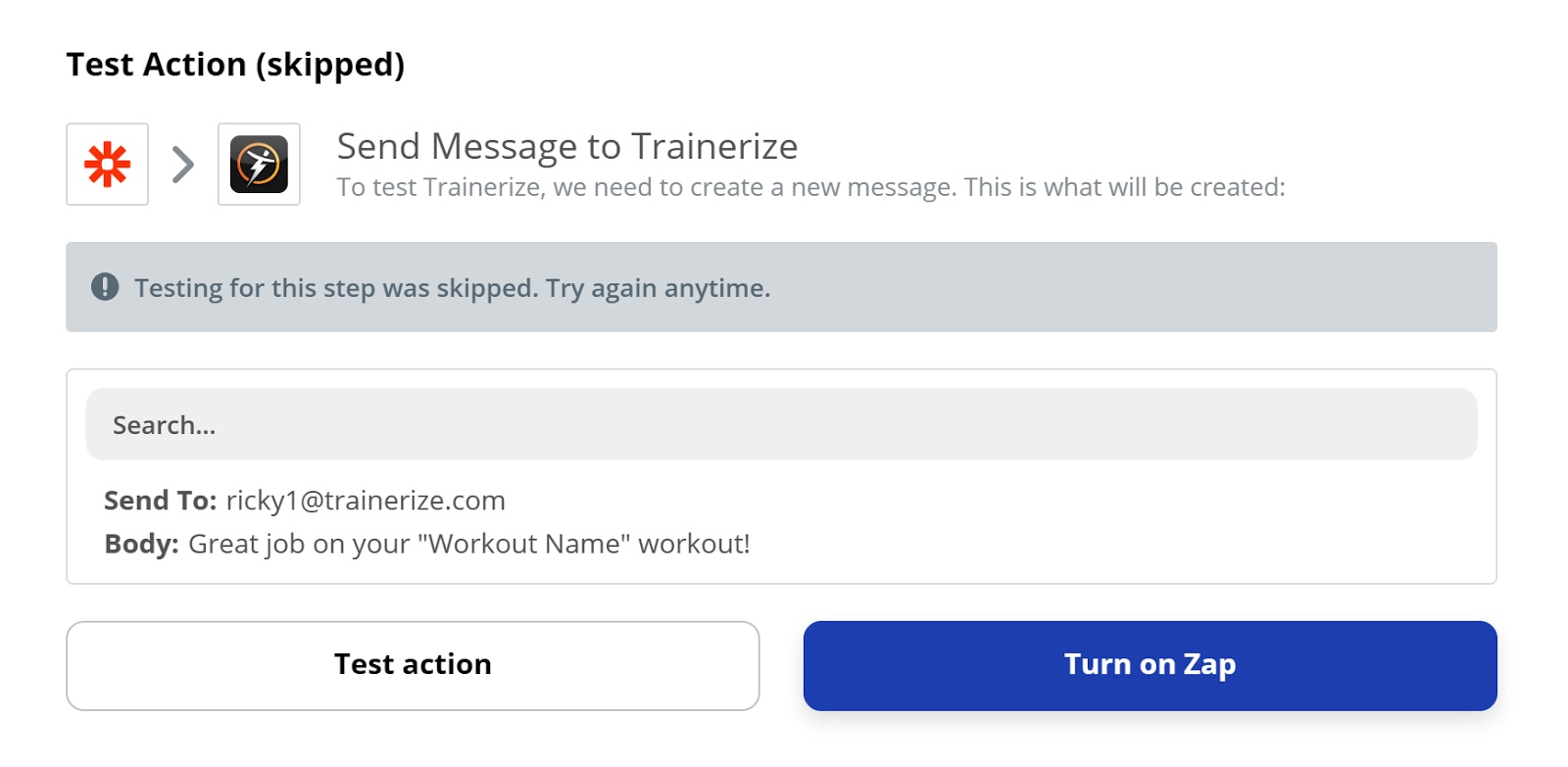Click the exclamation icon in skipped banner
The image size is (1568, 767).
pyautogui.click(x=105, y=287)
